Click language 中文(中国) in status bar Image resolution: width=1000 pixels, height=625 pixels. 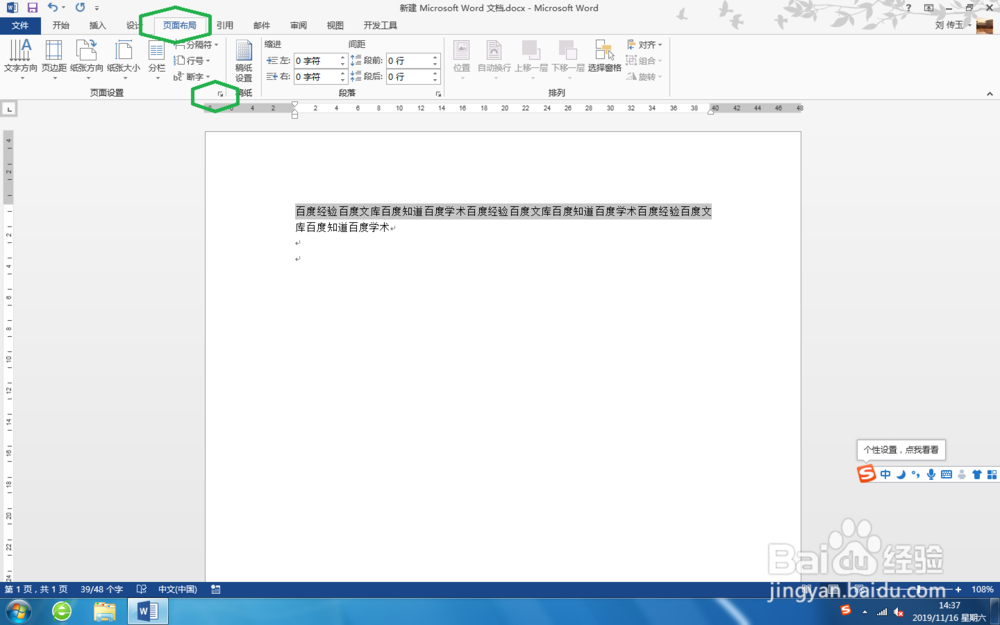(x=177, y=590)
